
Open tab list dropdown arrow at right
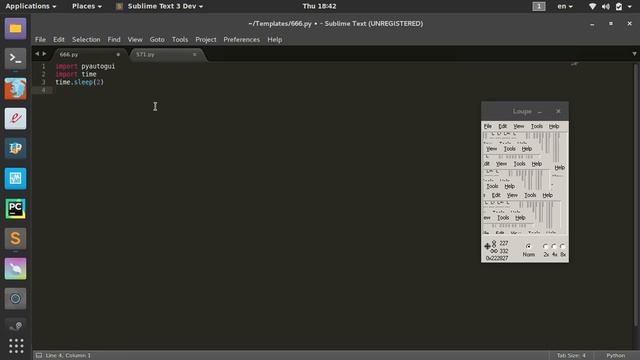point(634,54)
